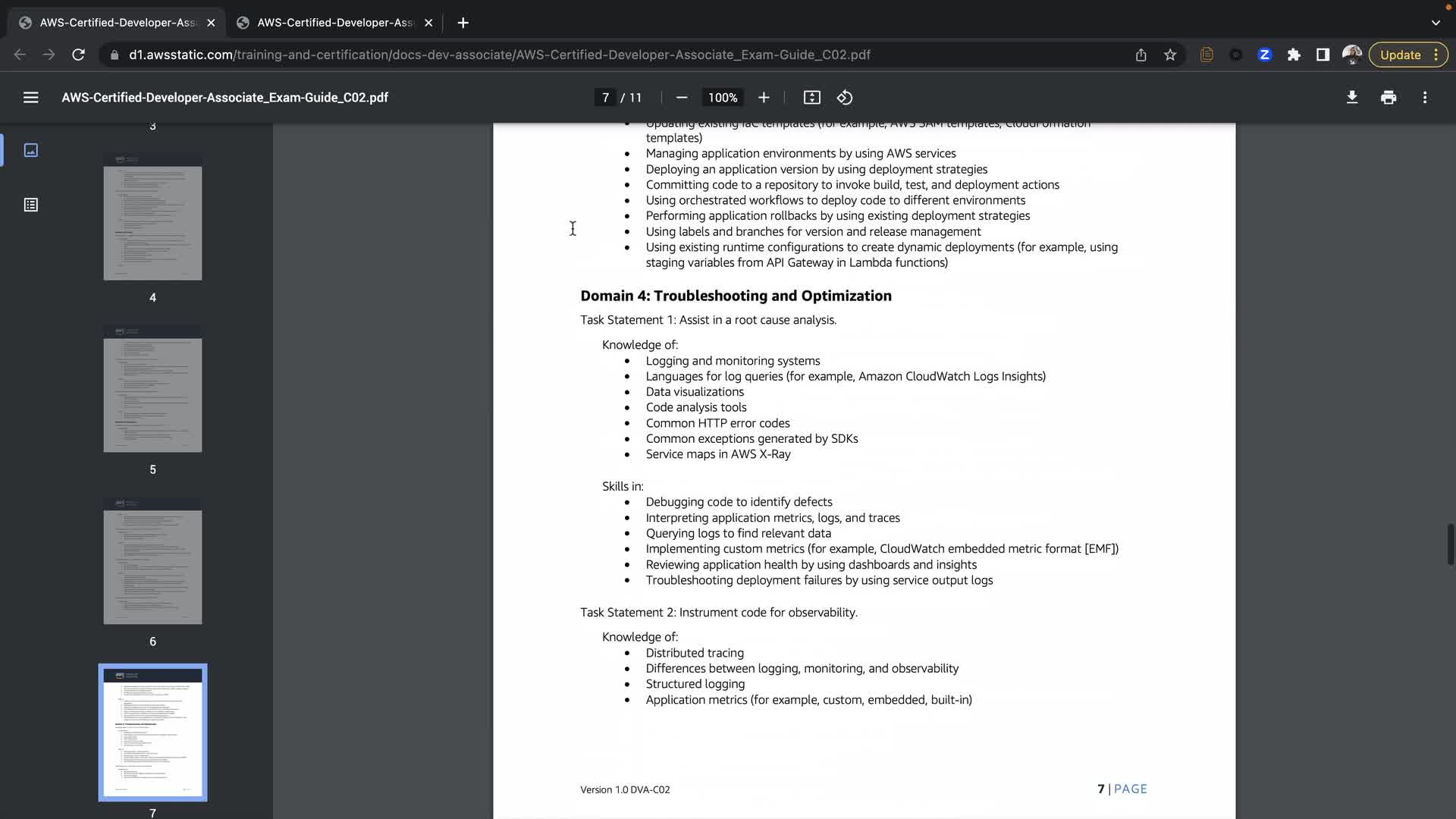The width and height of the screenshot is (1456, 819).
Task: Expand the tab search dropdown arrow
Action: (x=1436, y=23)
